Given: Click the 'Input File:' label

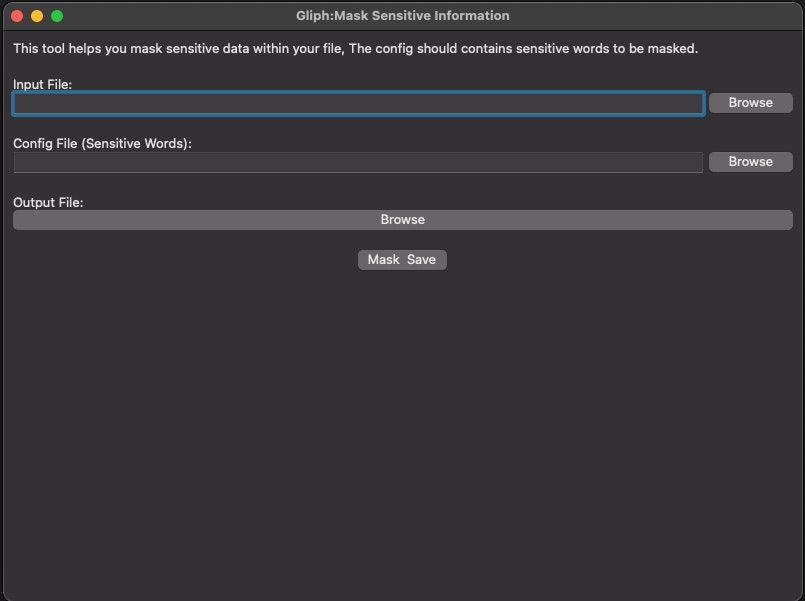Looking at the screenshot, I should 43,84.
